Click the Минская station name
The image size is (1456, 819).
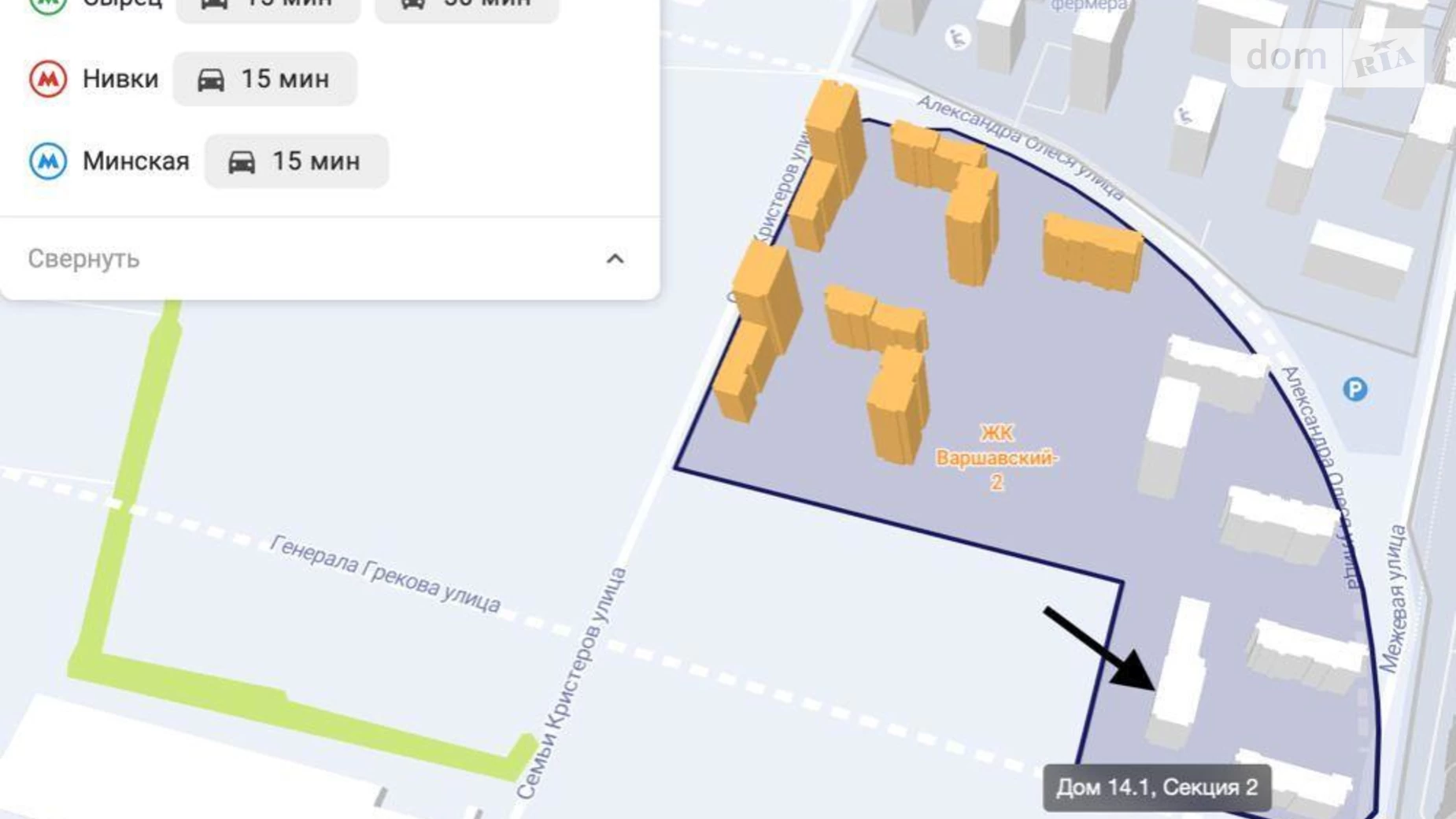pos(136,161)
